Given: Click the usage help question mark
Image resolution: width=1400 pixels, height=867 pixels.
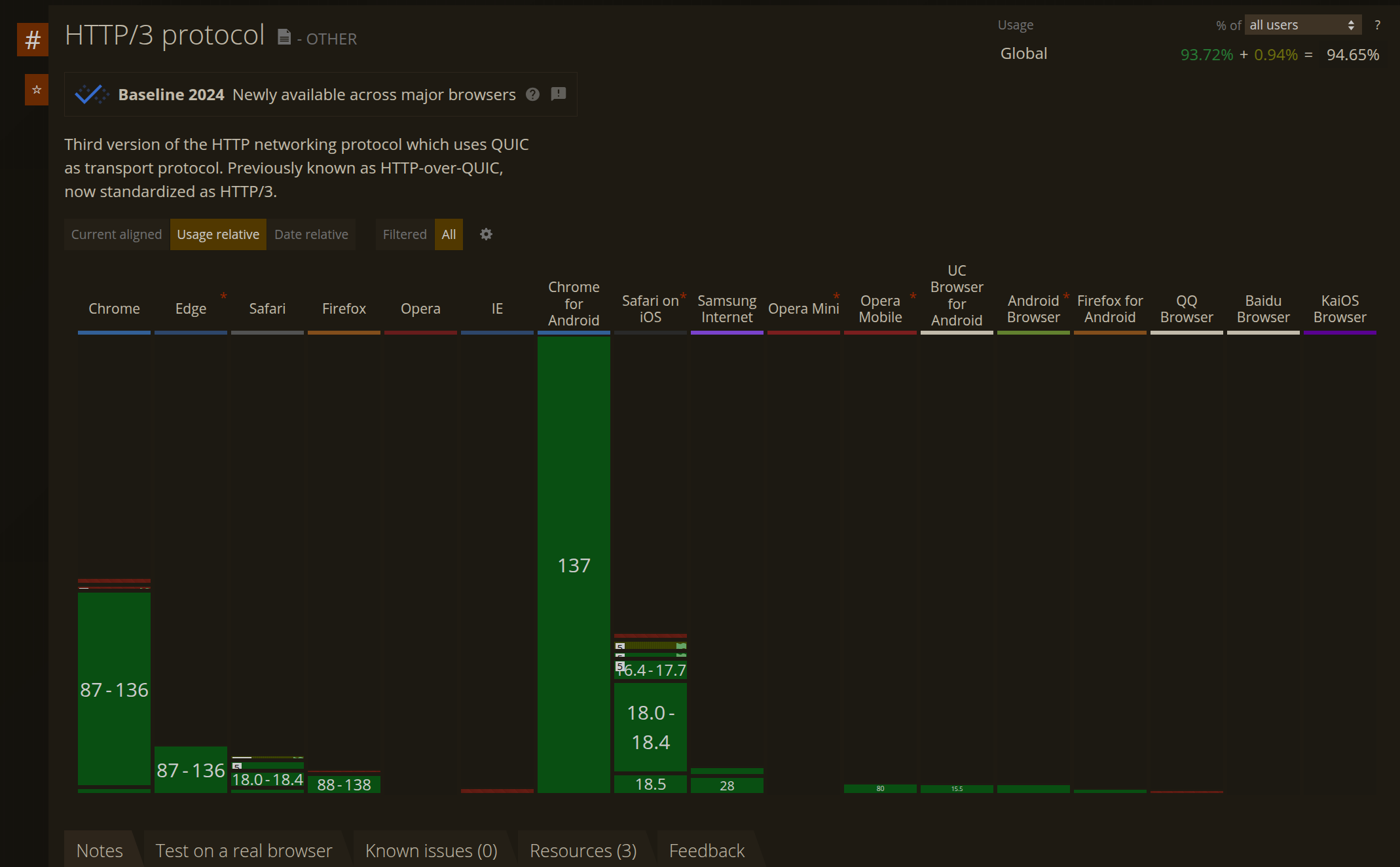Looking at the screenshot, I should point(1378,25).
